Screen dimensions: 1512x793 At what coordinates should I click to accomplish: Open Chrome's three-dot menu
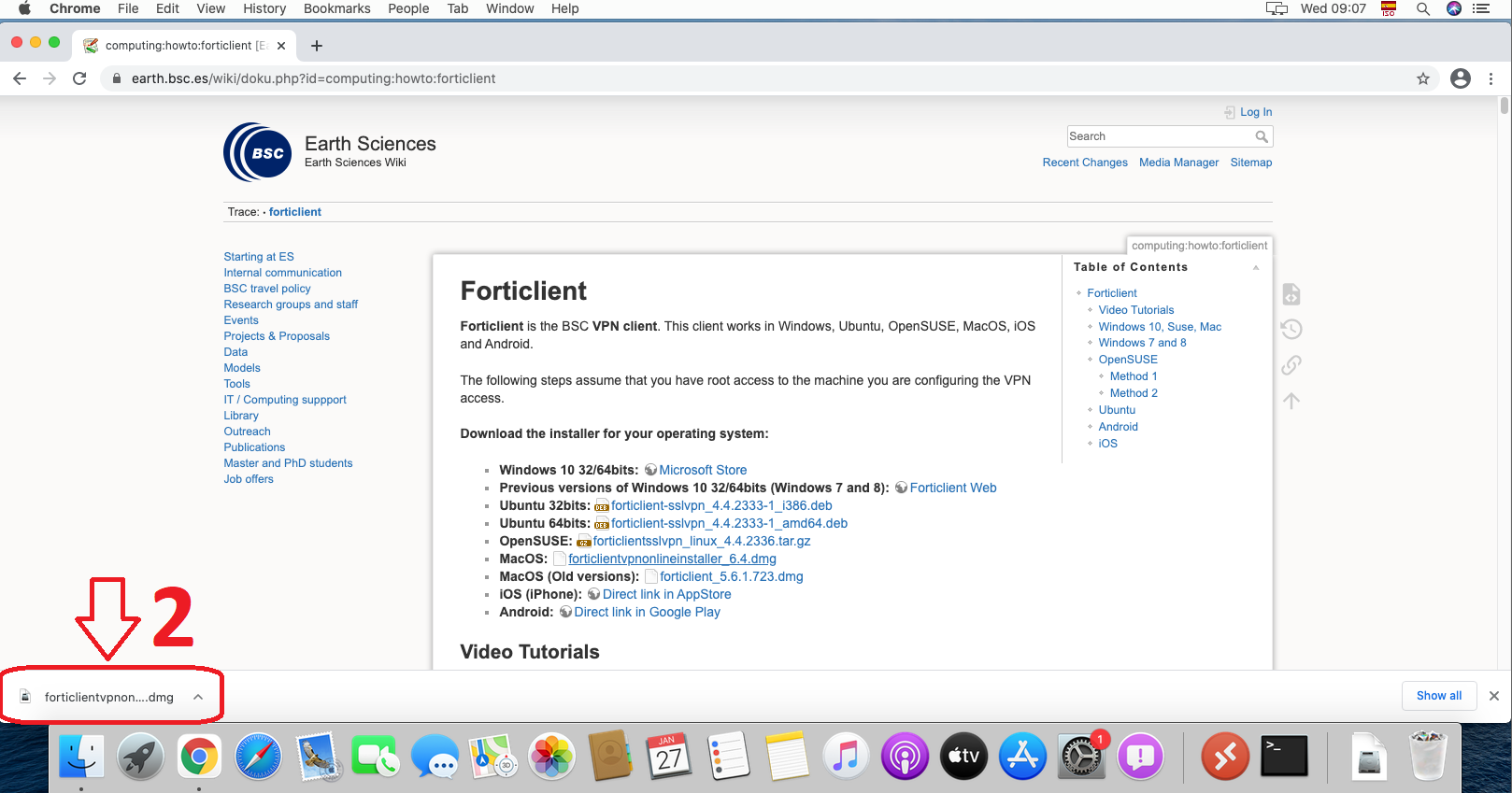click(1491, 78)
